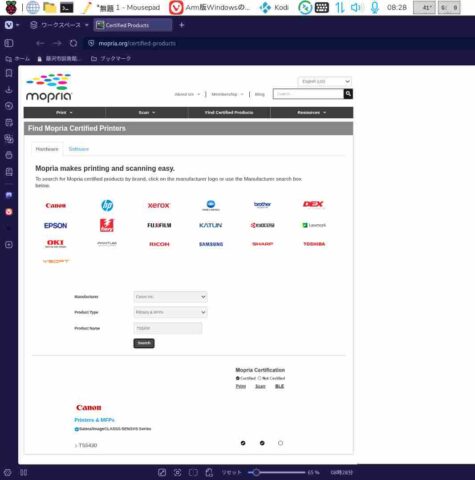Switch to Mousepad window in taskbar
This screenshot has width=475, height=480.
point(121,7)
